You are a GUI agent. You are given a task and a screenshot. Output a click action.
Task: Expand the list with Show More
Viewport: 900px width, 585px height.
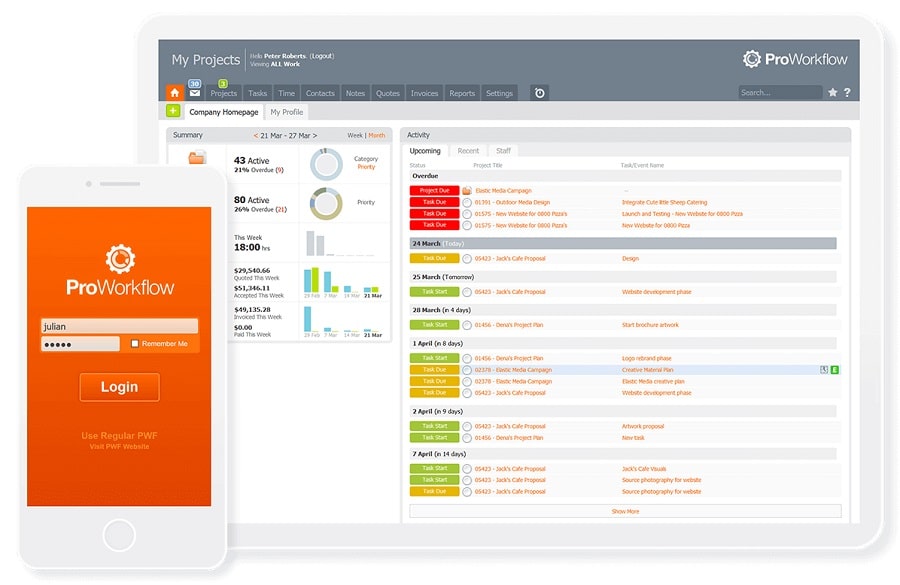point(625,511)
